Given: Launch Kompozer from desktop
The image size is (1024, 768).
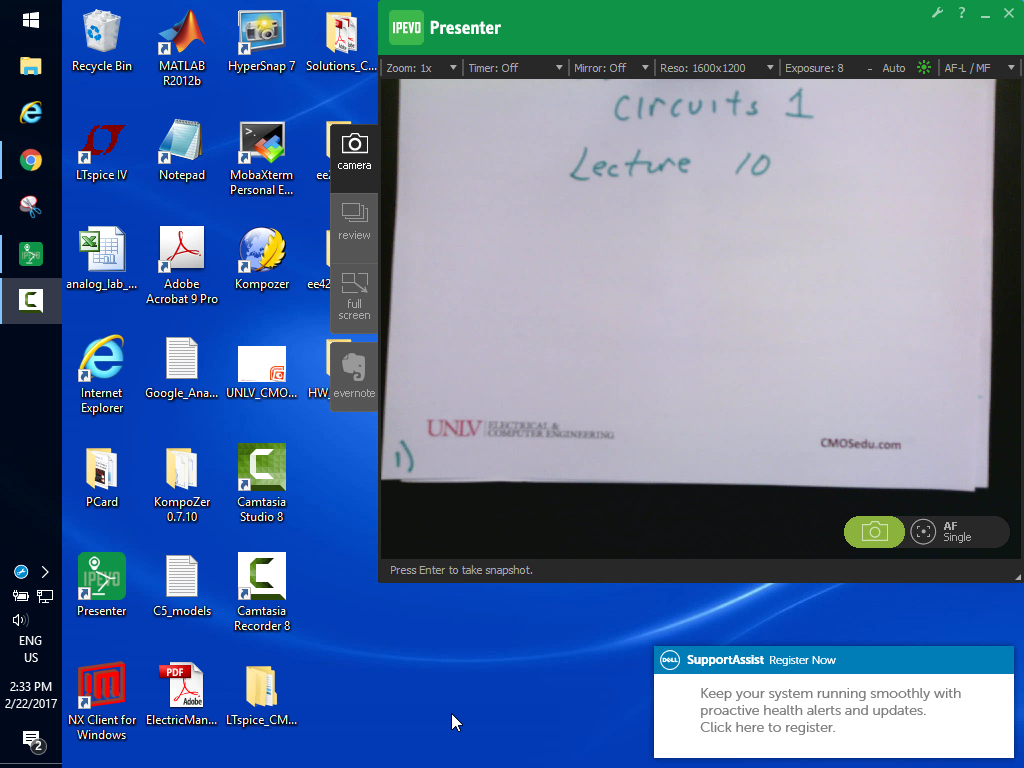Looking at the screenshot, I should click(261, 259).
